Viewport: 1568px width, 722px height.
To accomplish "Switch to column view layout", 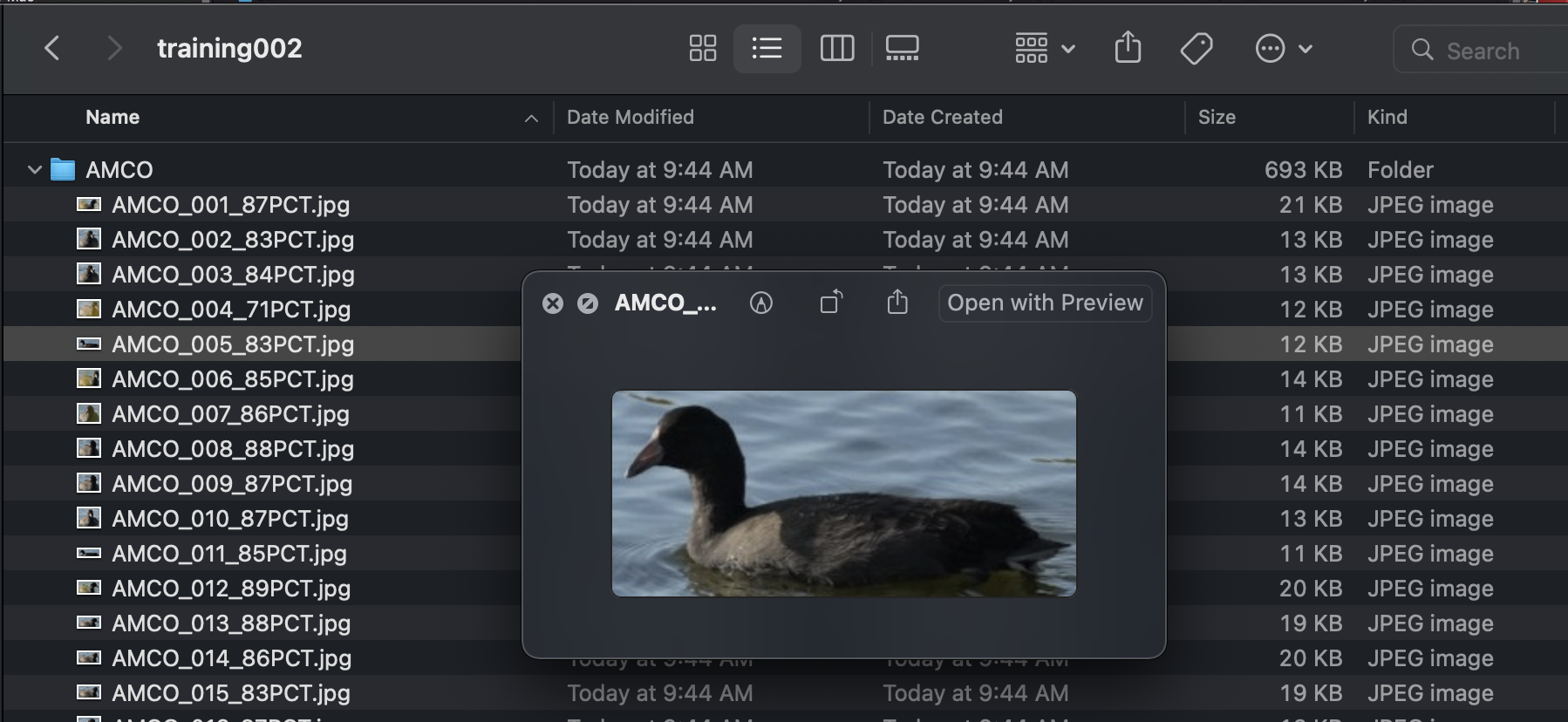I will point(836,48).
